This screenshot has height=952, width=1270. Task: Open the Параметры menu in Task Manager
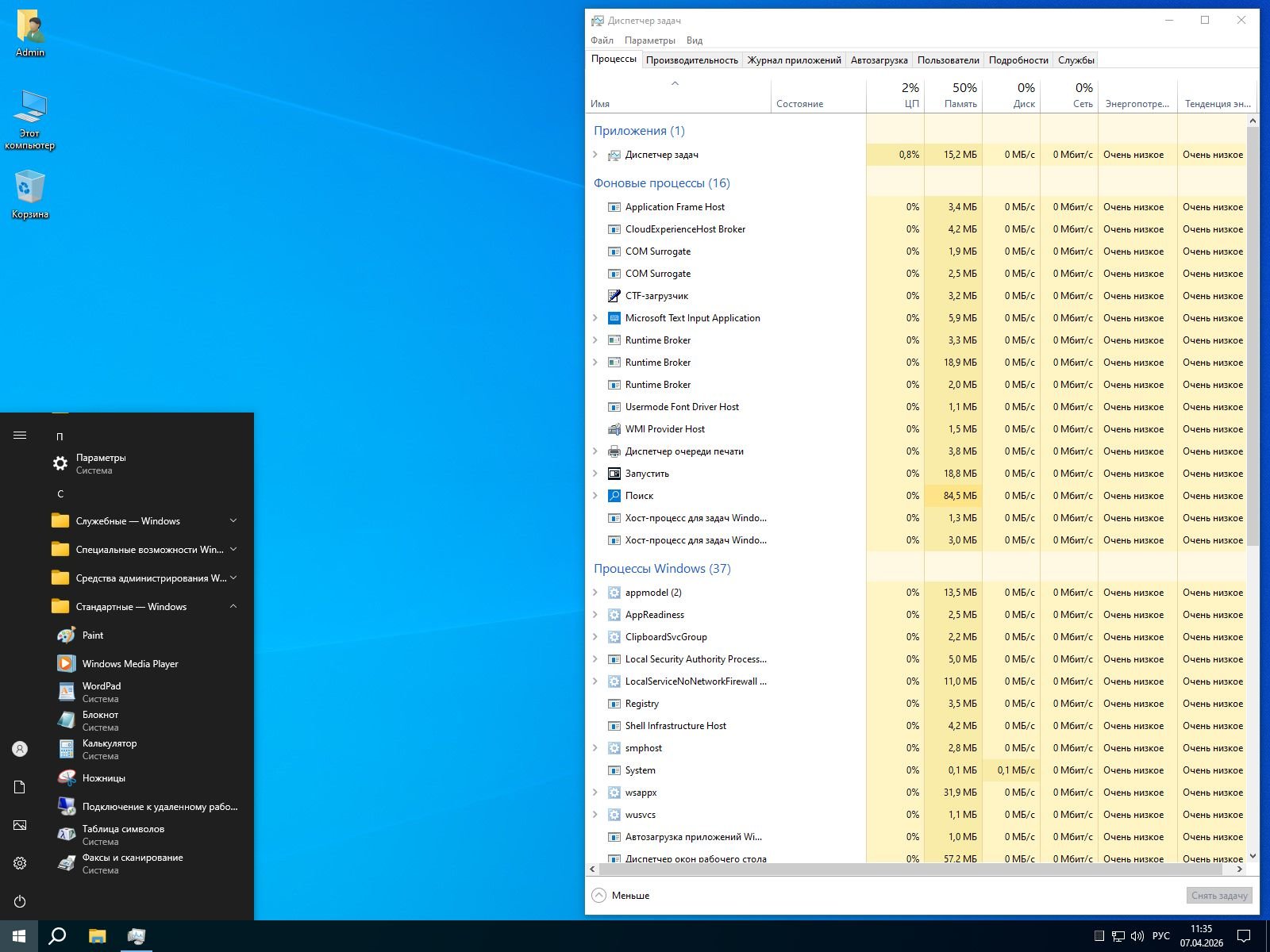pyautogui.click(x=649, y=40)
